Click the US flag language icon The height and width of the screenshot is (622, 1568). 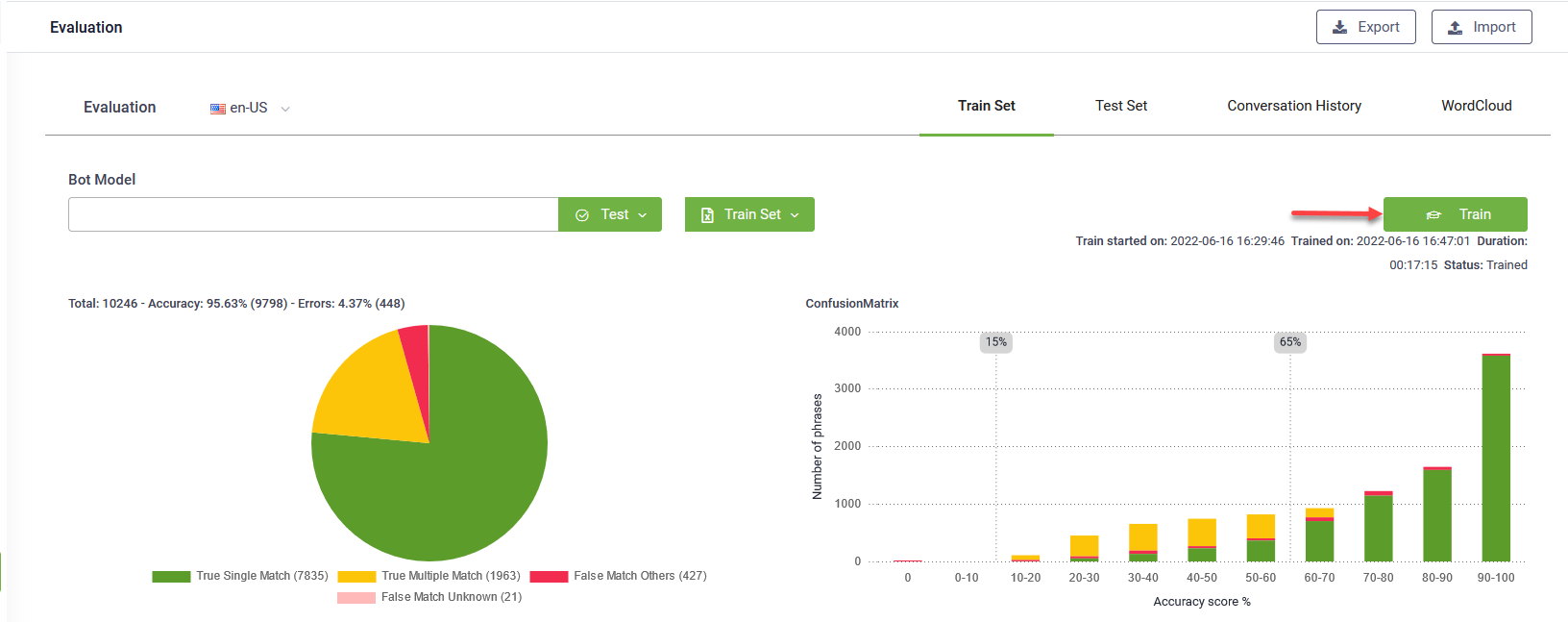[218, 109]
